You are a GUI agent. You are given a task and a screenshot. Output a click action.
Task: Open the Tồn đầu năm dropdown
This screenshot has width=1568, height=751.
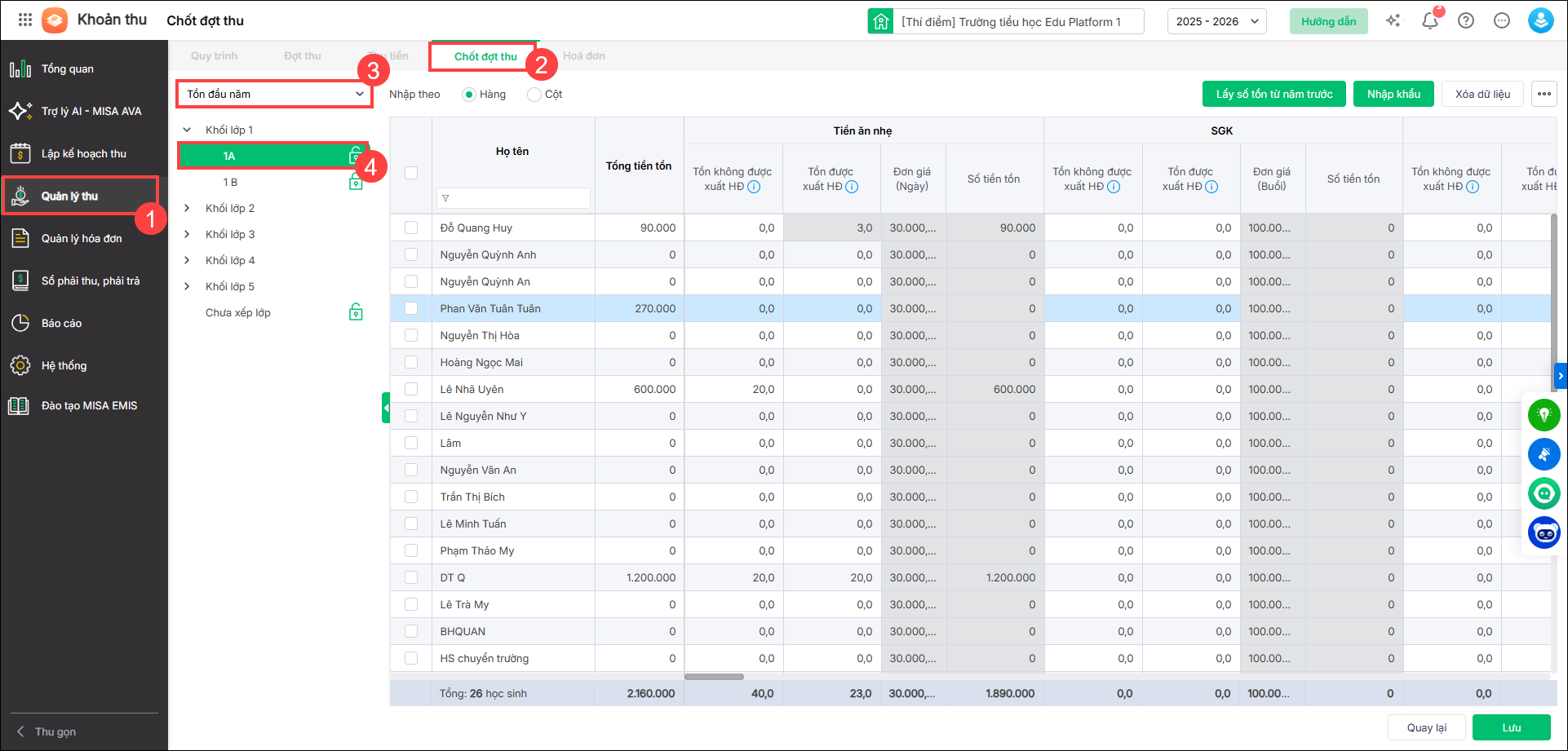pyautogui.click(x=274, y=95)
